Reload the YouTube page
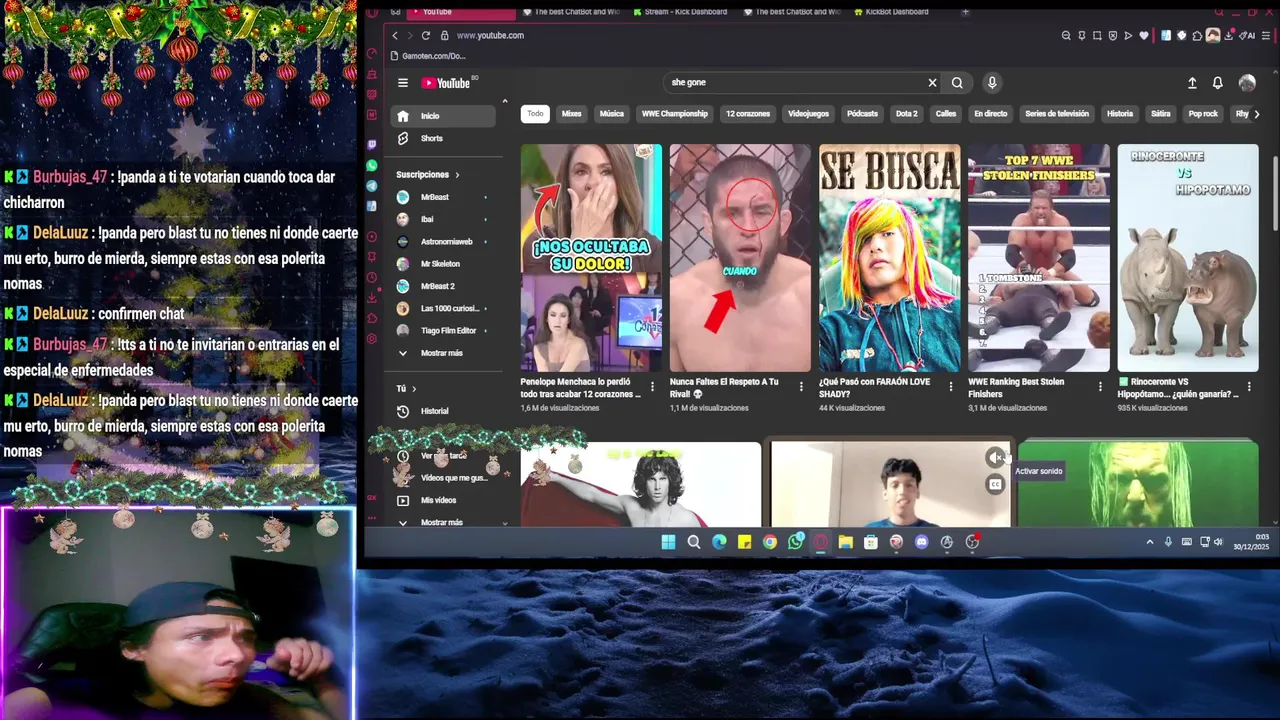 tap(425, 35)
